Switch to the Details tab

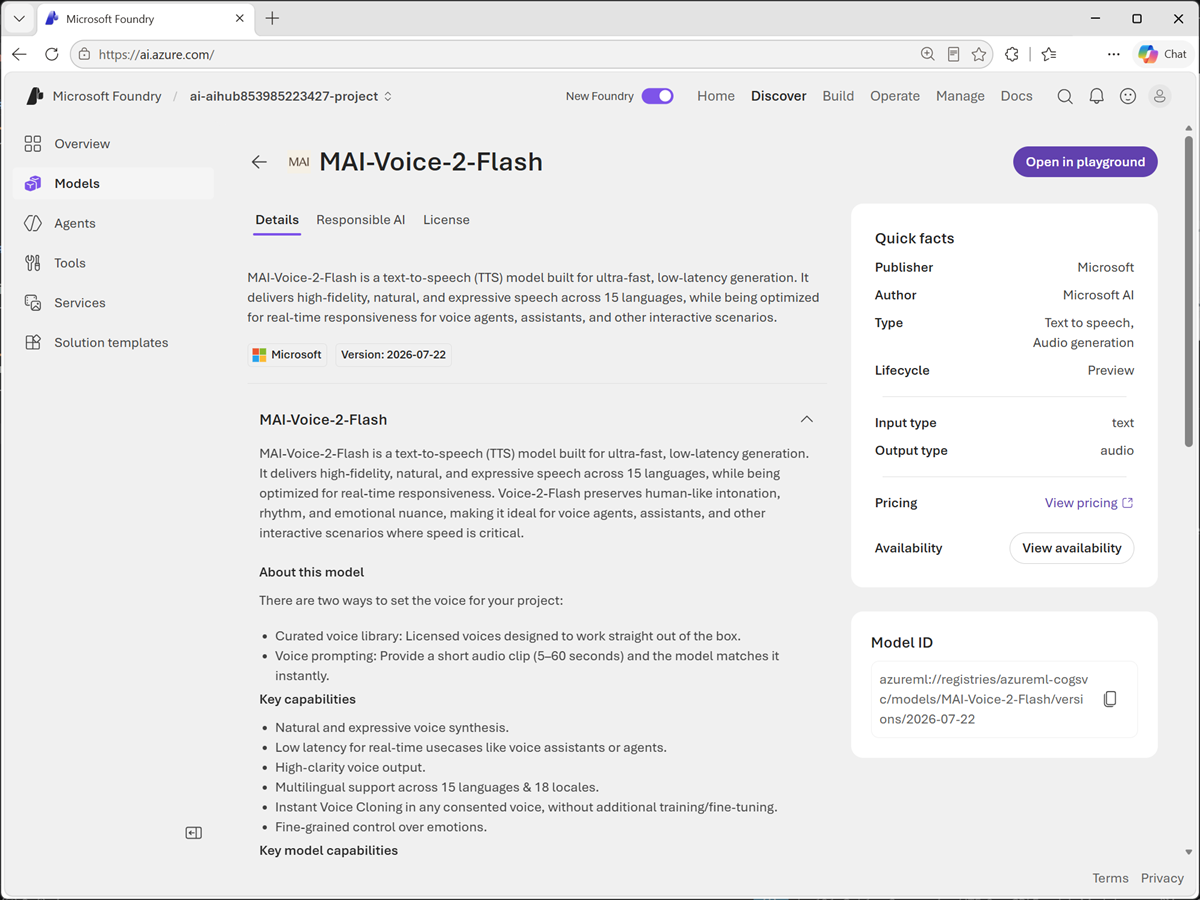pos(277,220)
